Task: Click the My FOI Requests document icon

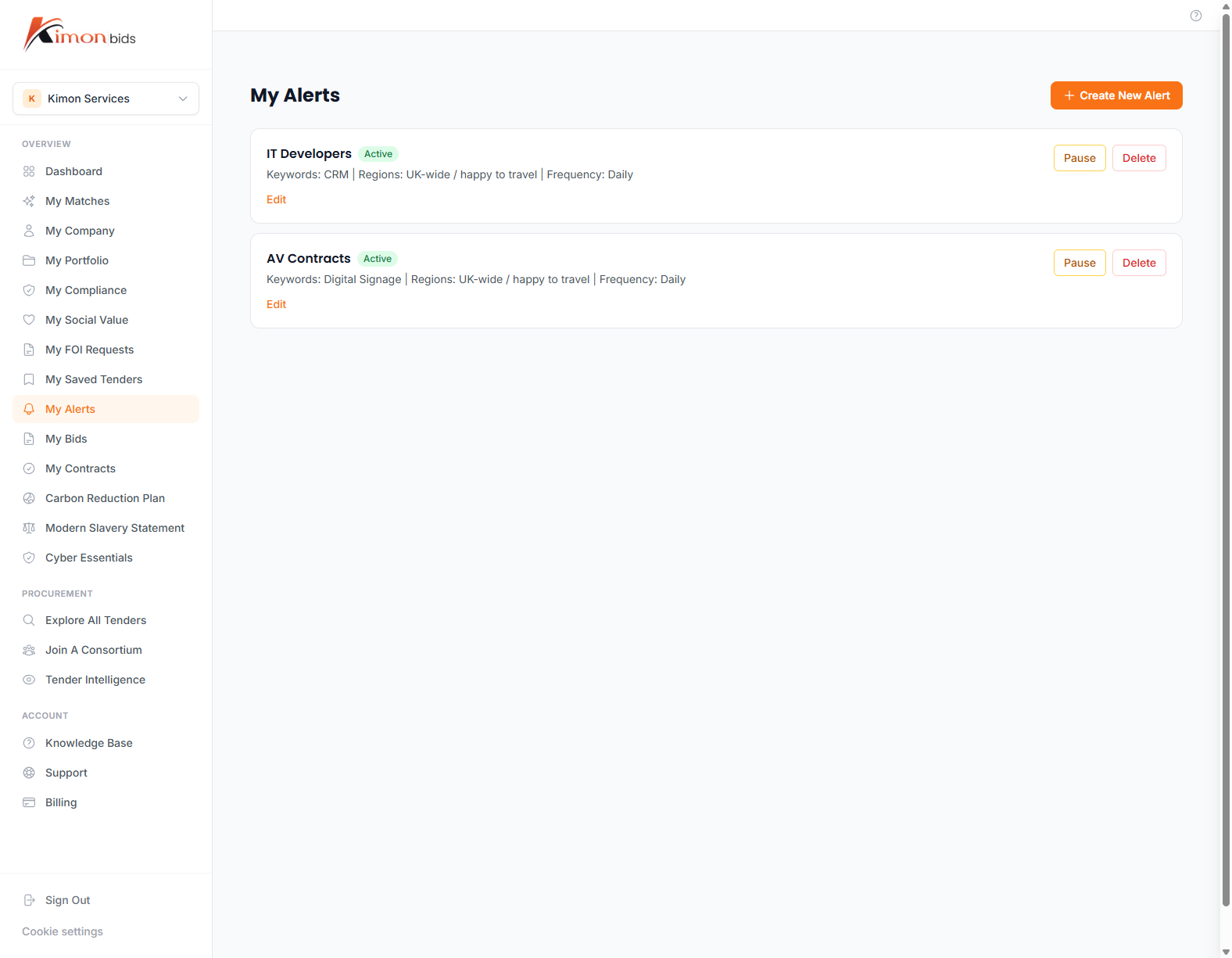Action: pyautogui.click(x=29, y=350)
